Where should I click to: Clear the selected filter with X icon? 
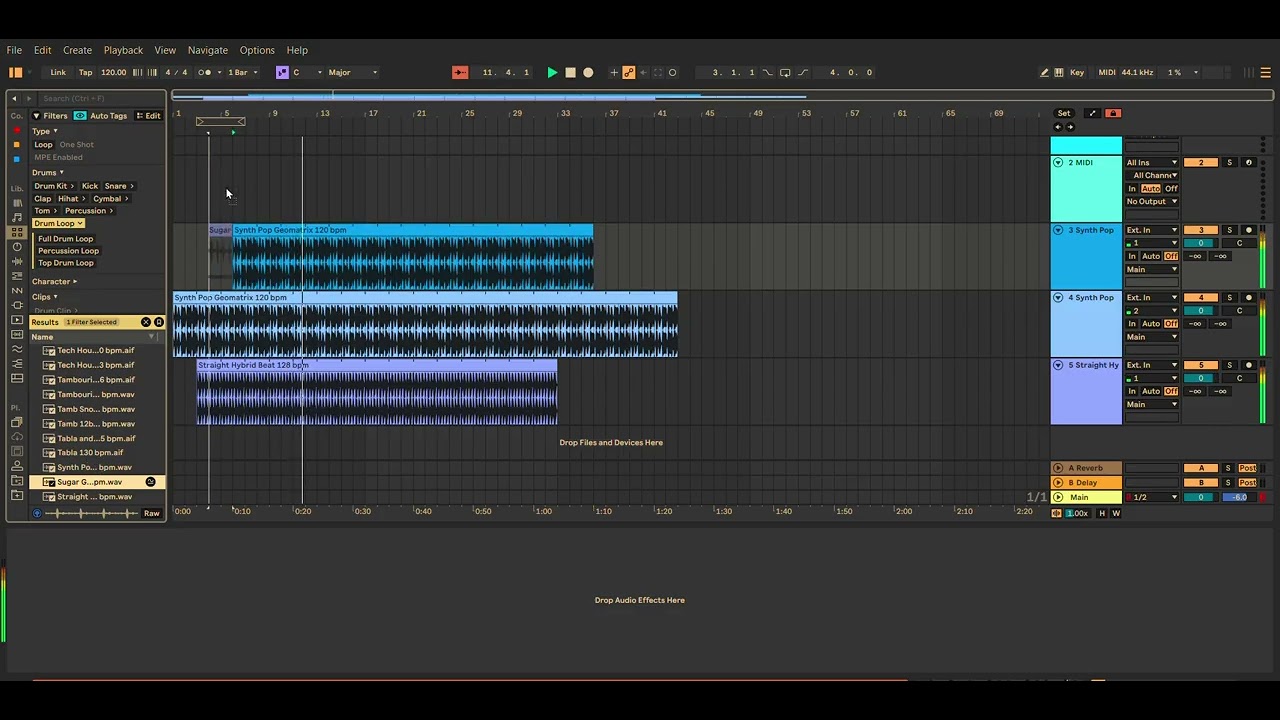pyautogui.click(x=146, y=322)
